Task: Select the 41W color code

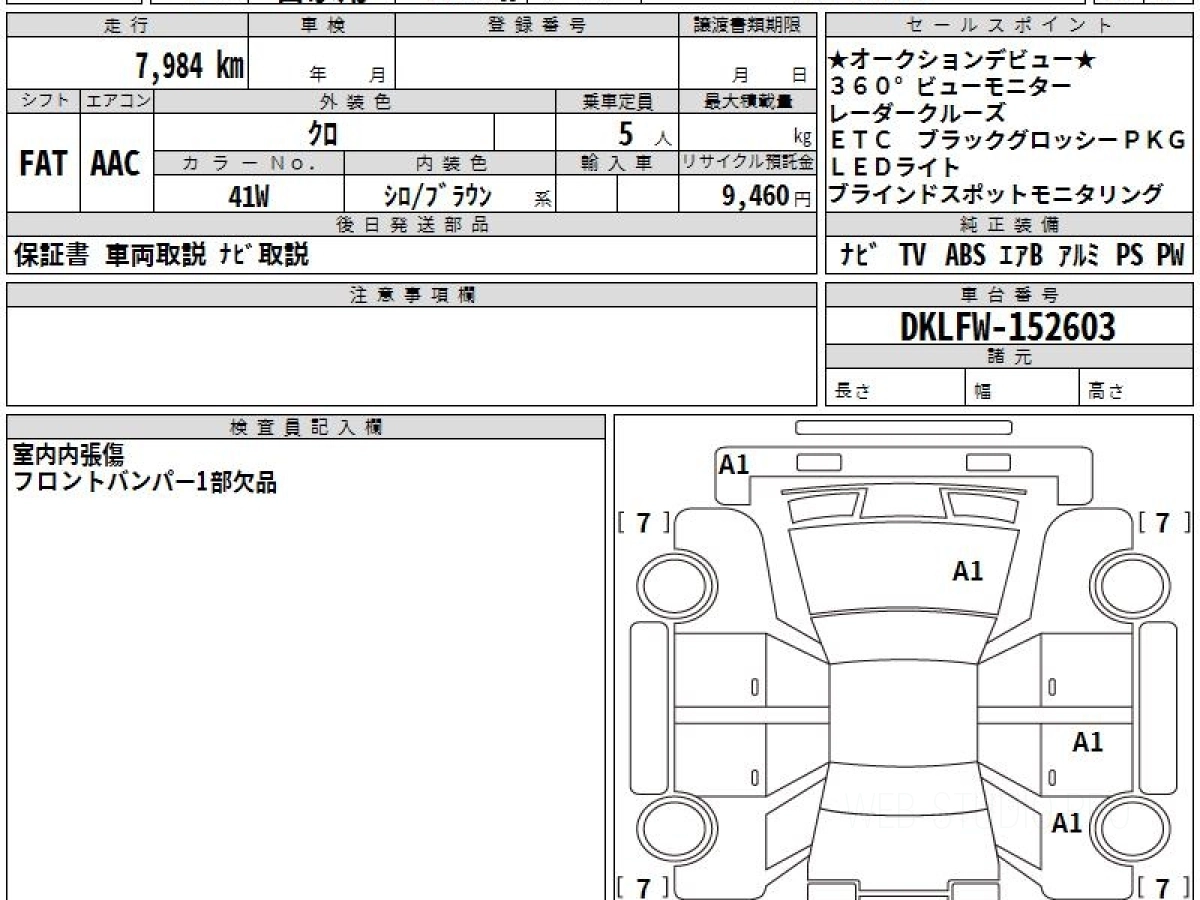Action: coord(249,197)
